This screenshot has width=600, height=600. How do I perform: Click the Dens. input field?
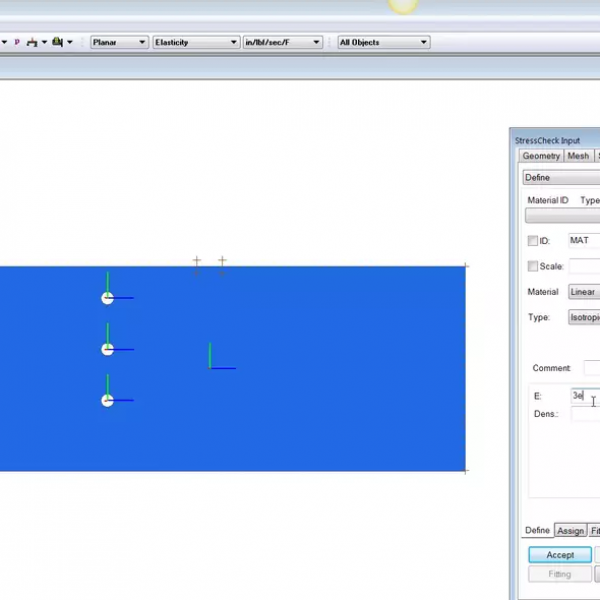[585, 414]
